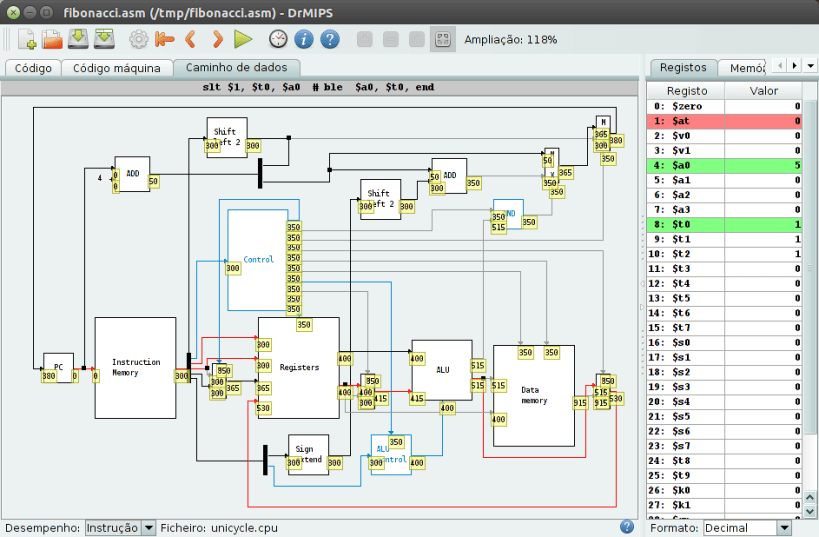Click the help icon below the datapath

pyautogui.click(x=627, y=526)
